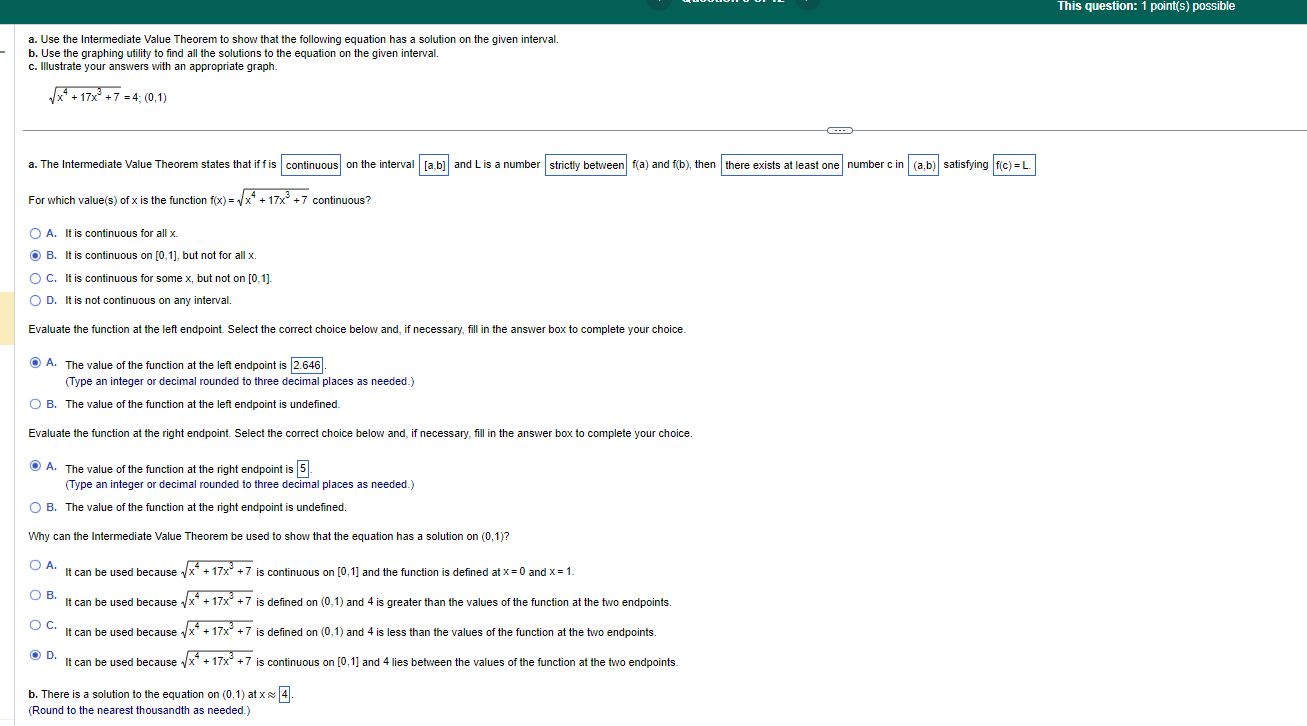
Task: Select option C, continuous for some x
Action: (x=35, y=278)
